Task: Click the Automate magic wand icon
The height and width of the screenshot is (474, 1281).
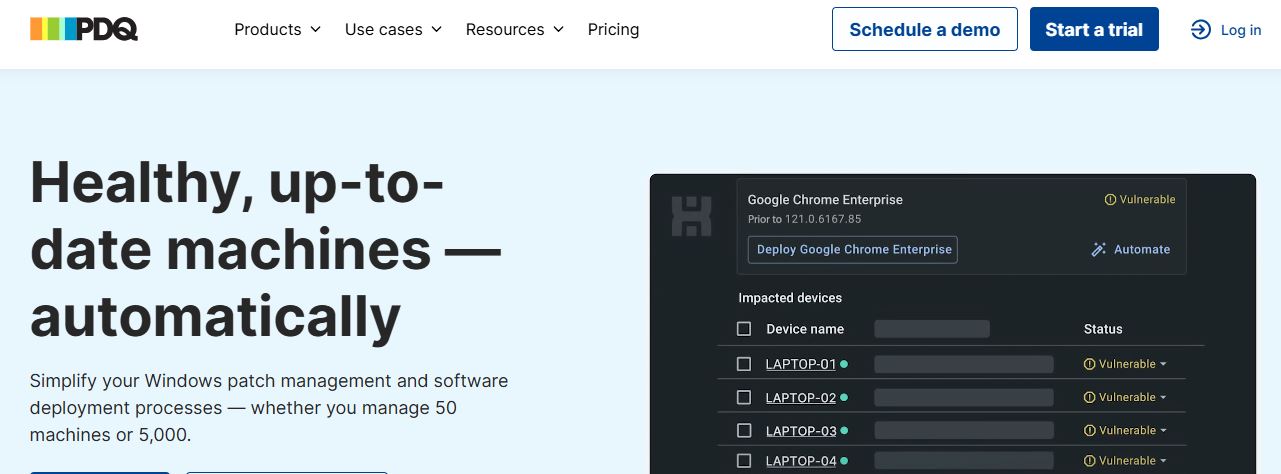Action: point(1099,250)
